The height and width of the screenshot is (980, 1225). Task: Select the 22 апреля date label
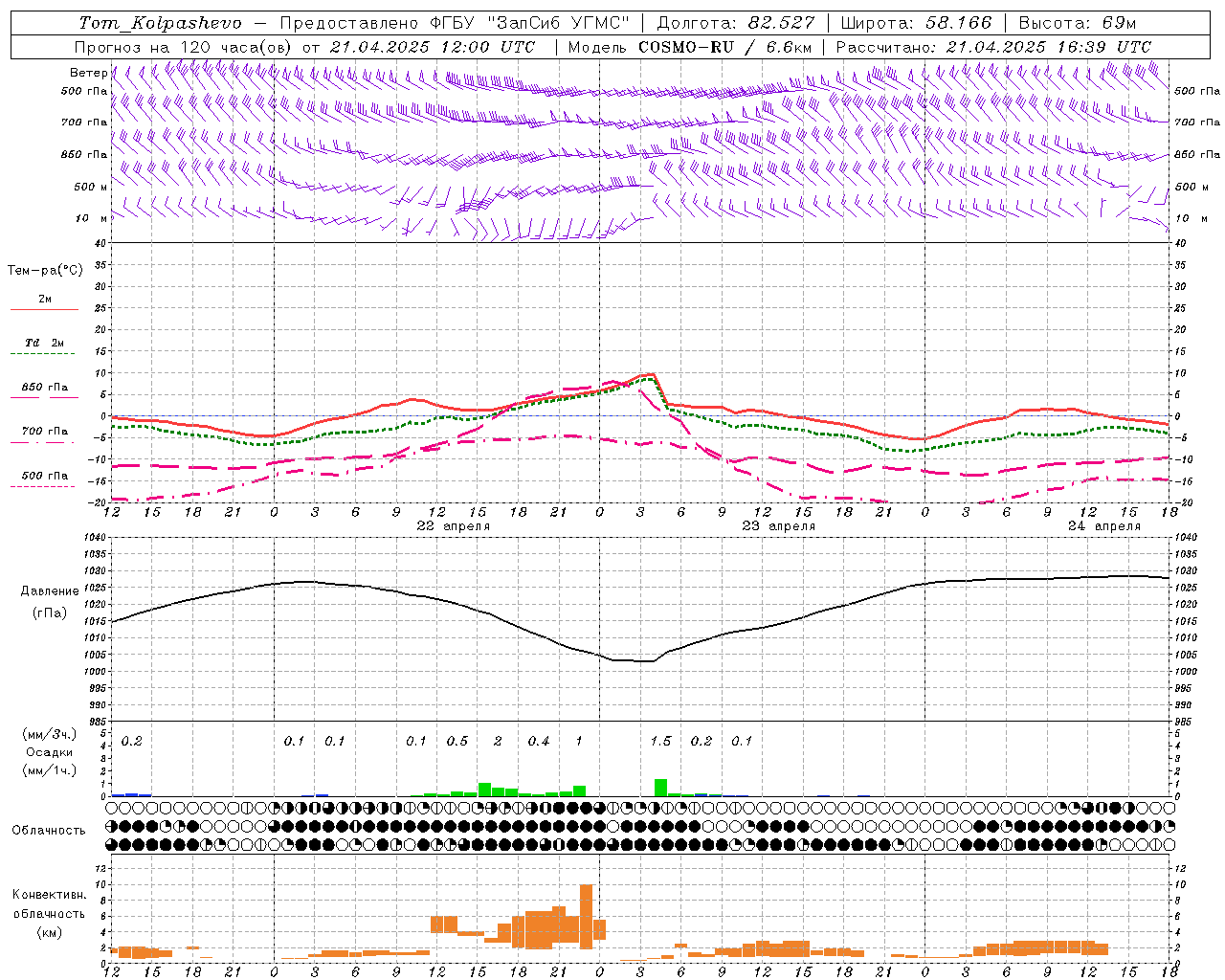(454, 526)
